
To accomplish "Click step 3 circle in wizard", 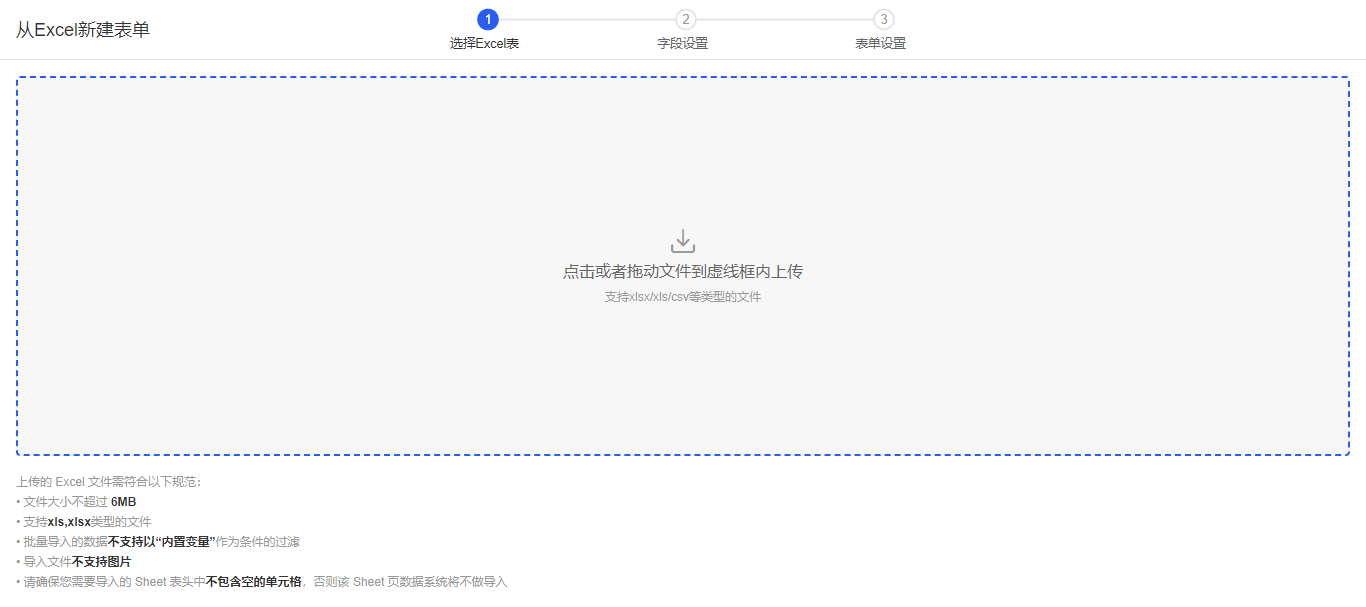I will (883, 19).
